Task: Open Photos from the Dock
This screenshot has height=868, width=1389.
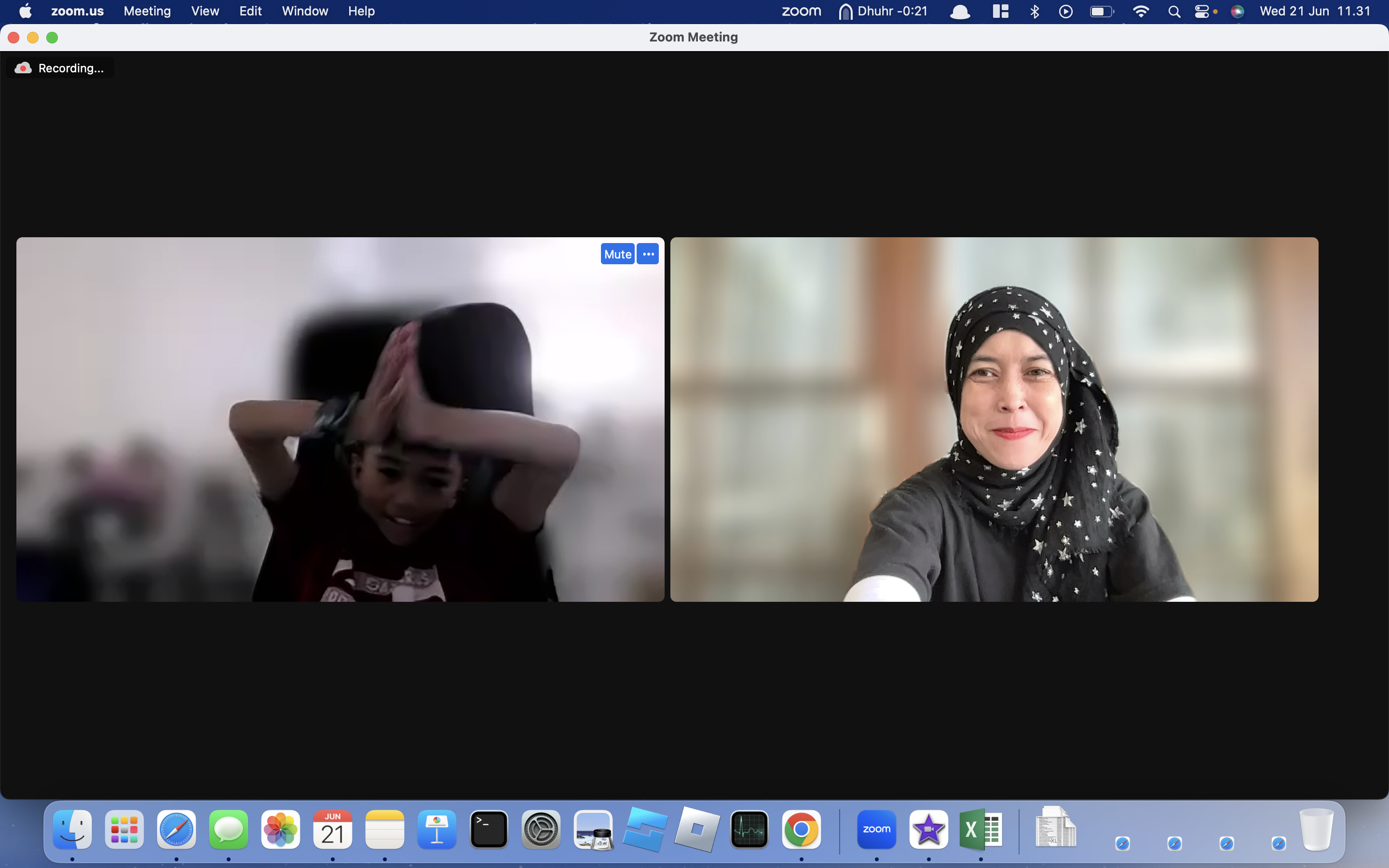Action: pos(281,829)
